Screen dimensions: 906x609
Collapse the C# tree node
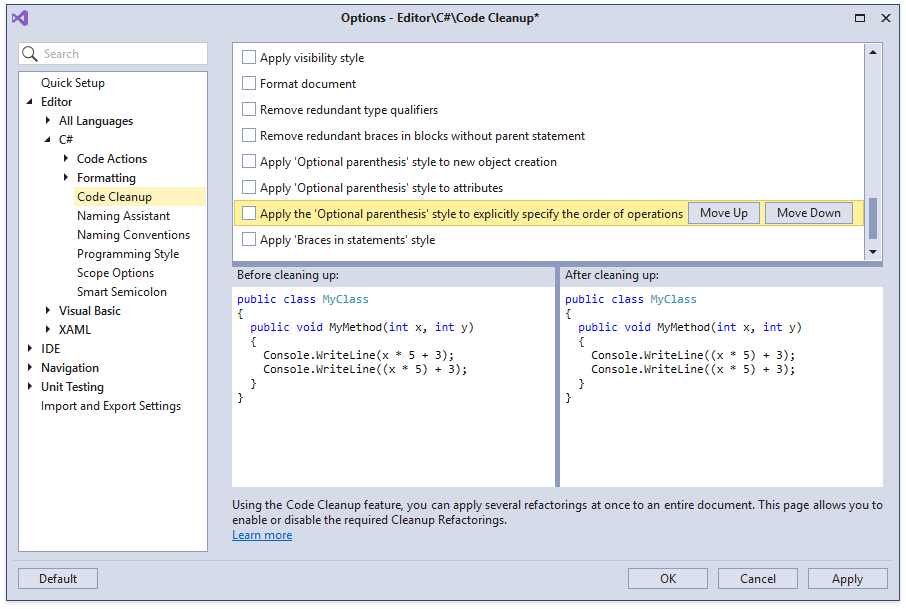48,140
